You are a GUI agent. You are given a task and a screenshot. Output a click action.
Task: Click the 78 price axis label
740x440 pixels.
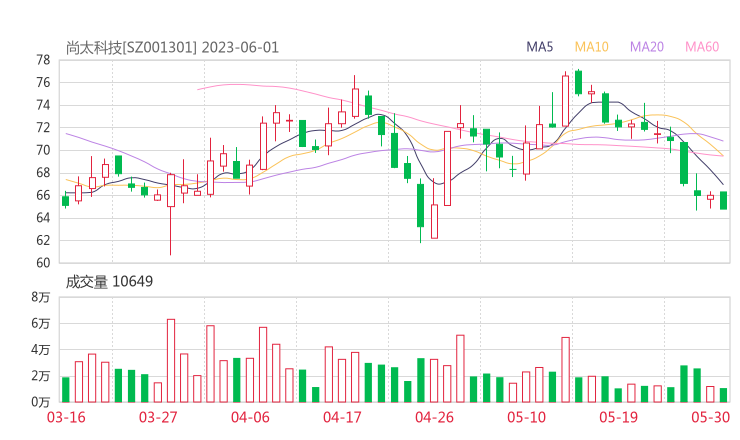coord(43,60)
